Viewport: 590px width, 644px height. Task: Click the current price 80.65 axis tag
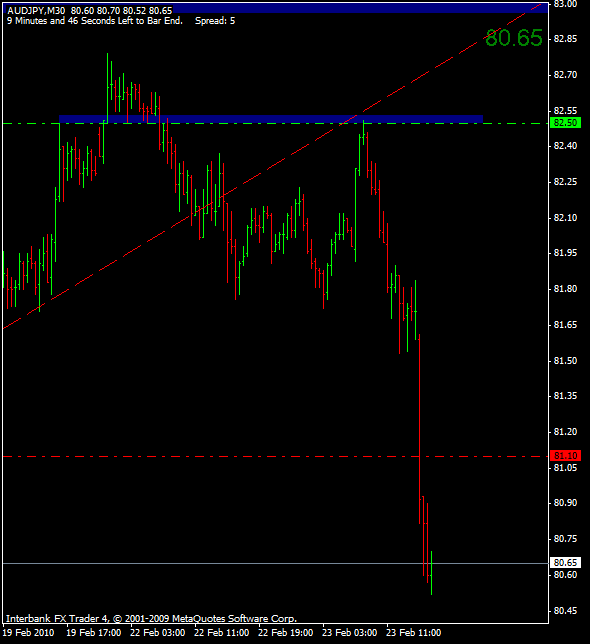[x=565, y=562]
